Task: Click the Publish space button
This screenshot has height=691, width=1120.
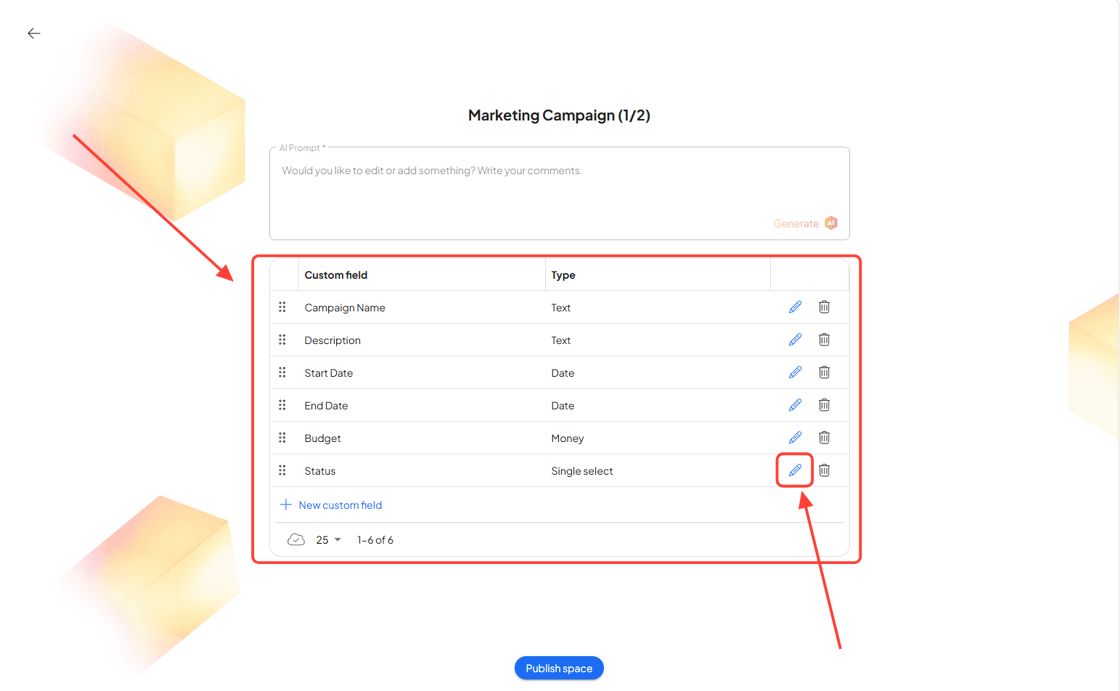Action: pos(559,668)
